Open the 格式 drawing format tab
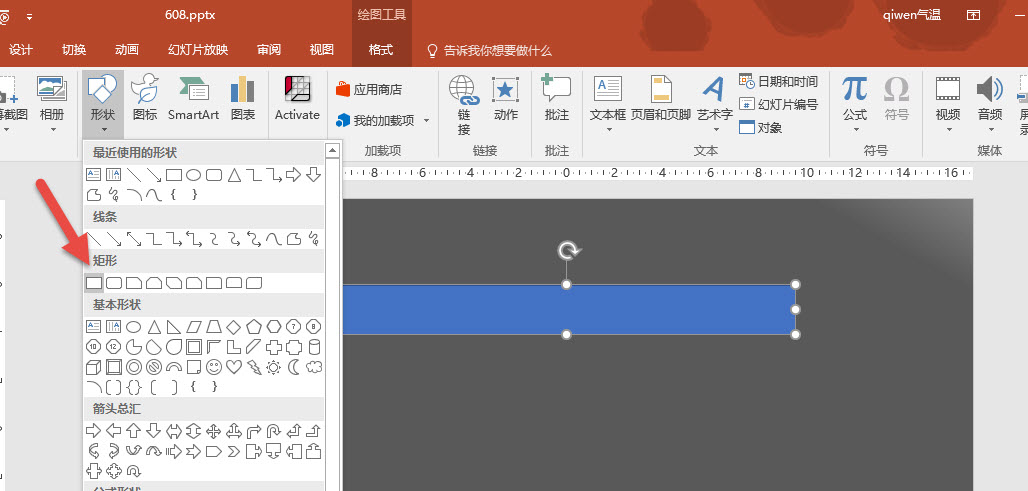 pyautogui.click(x=381, y=50)
